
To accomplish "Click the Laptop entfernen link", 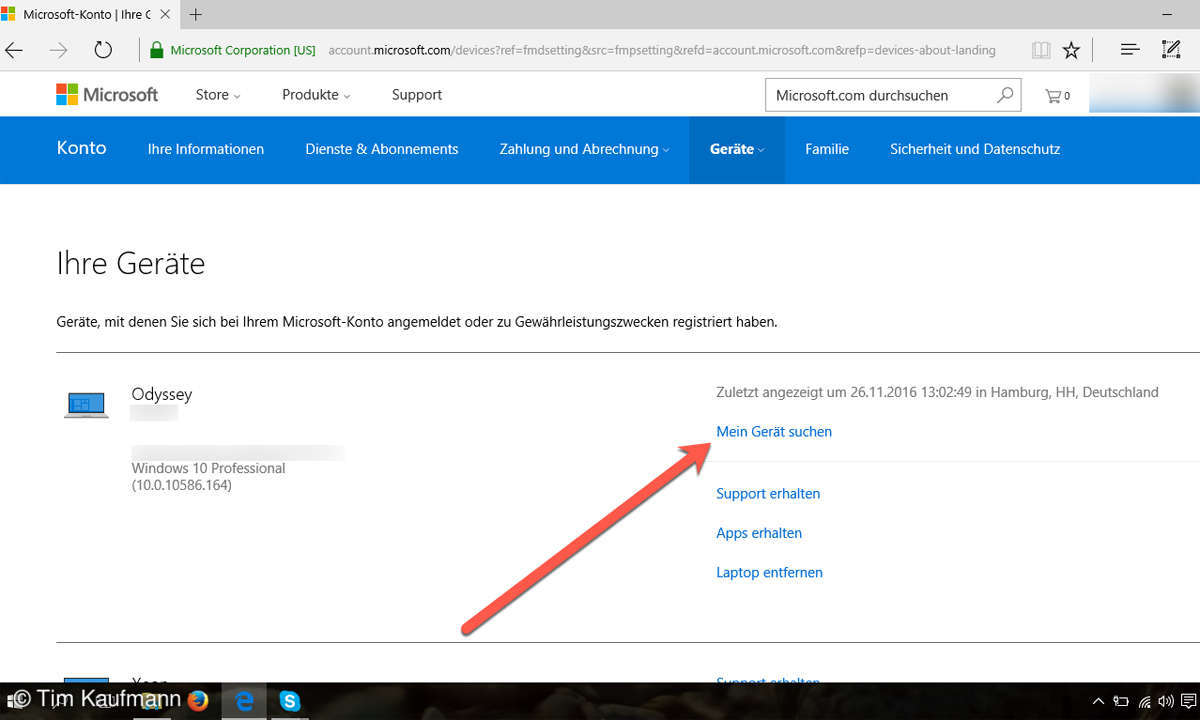I will pos(770,573).
